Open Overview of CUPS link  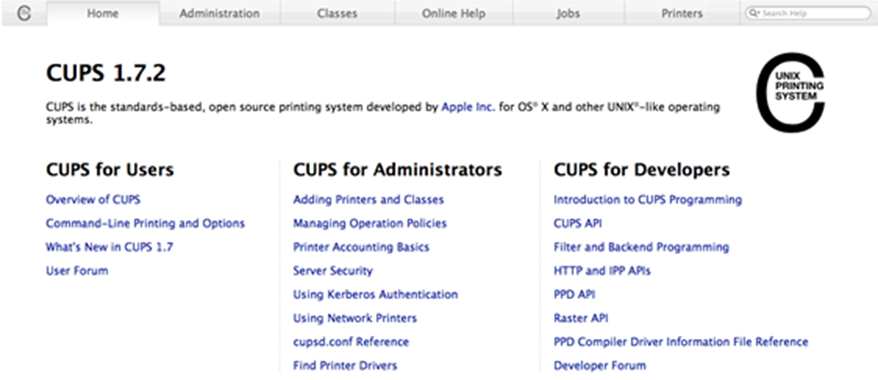(x=93, y=199)
